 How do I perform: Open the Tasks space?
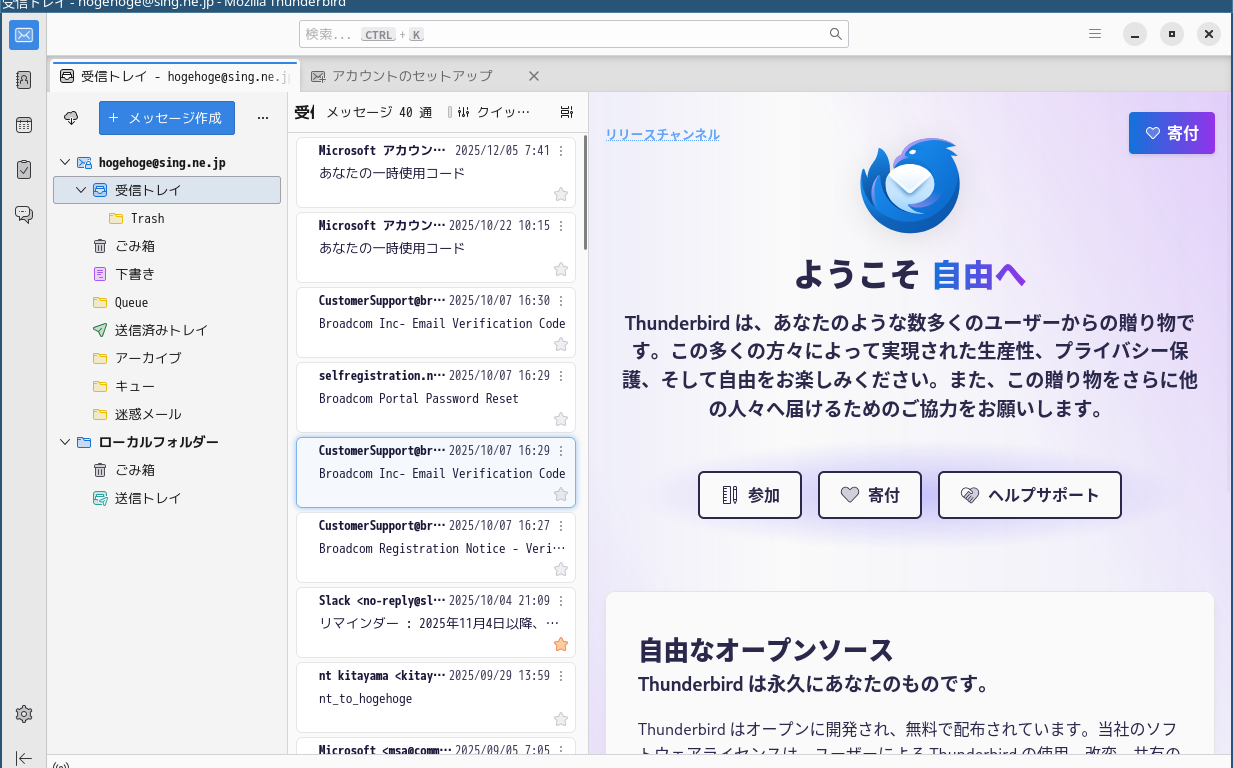[x=24, y=169]
